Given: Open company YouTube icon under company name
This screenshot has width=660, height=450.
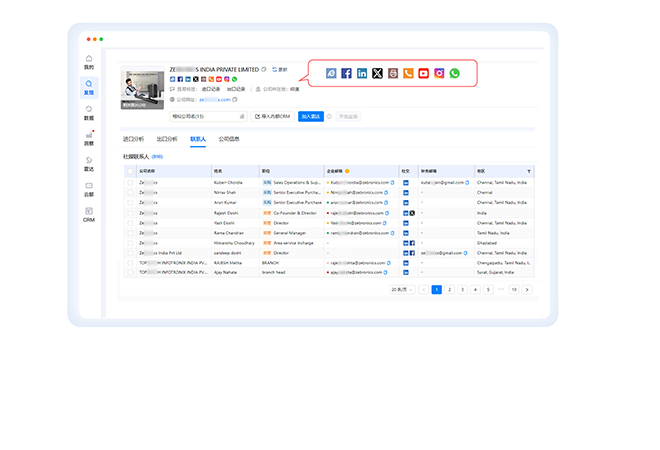Looking at the screenshot, I should tap(219, 79).
